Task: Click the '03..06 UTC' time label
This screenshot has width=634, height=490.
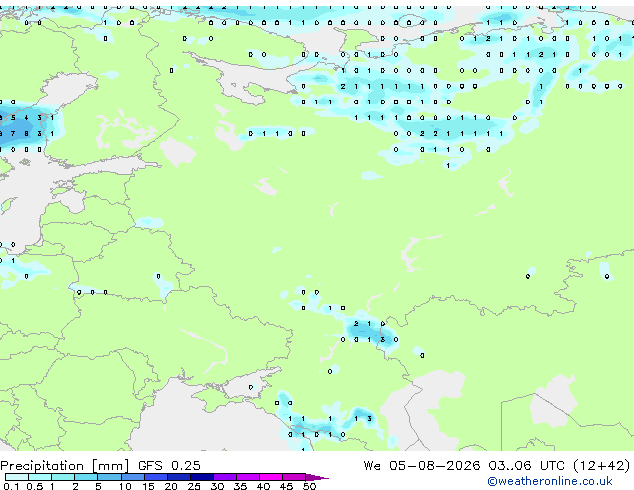Action: coord(526,466)
